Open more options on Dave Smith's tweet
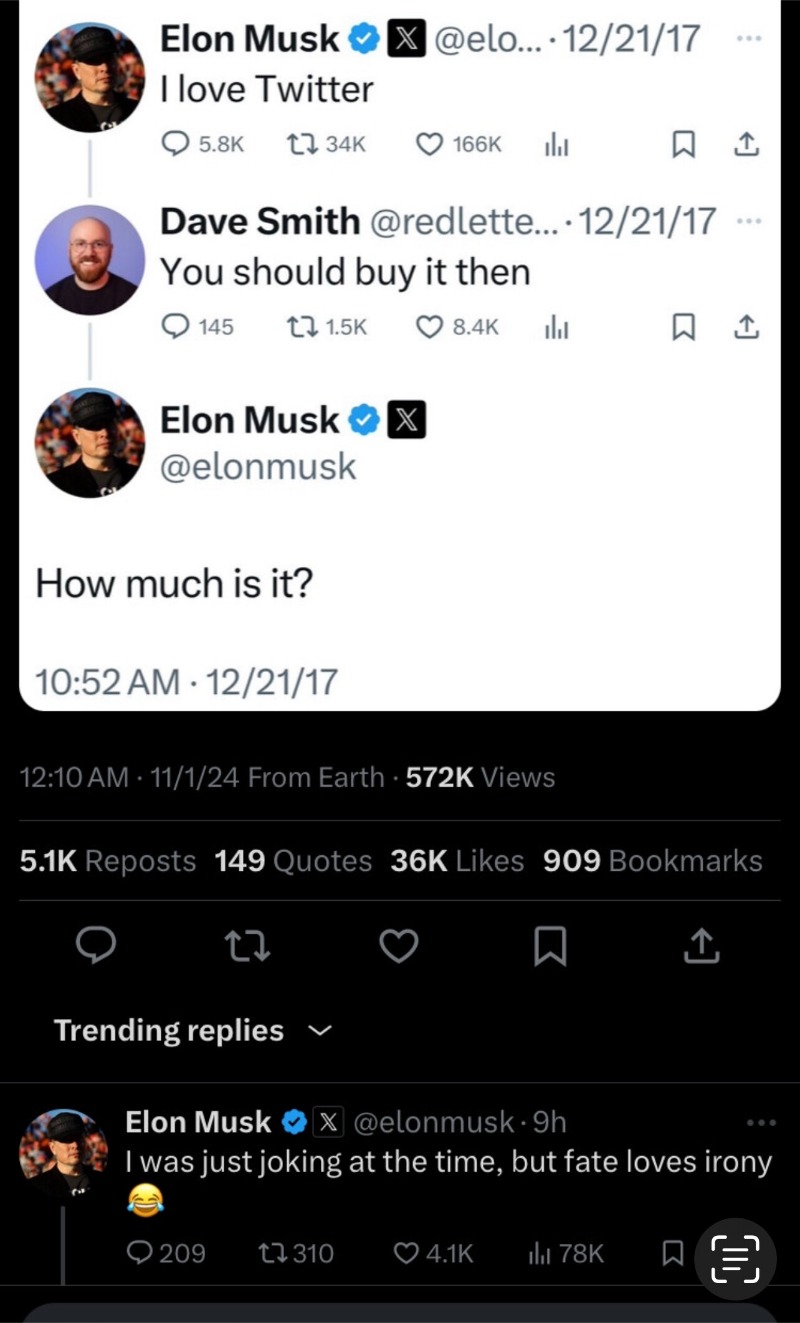800x1323 pixels. tap(746, 220)
